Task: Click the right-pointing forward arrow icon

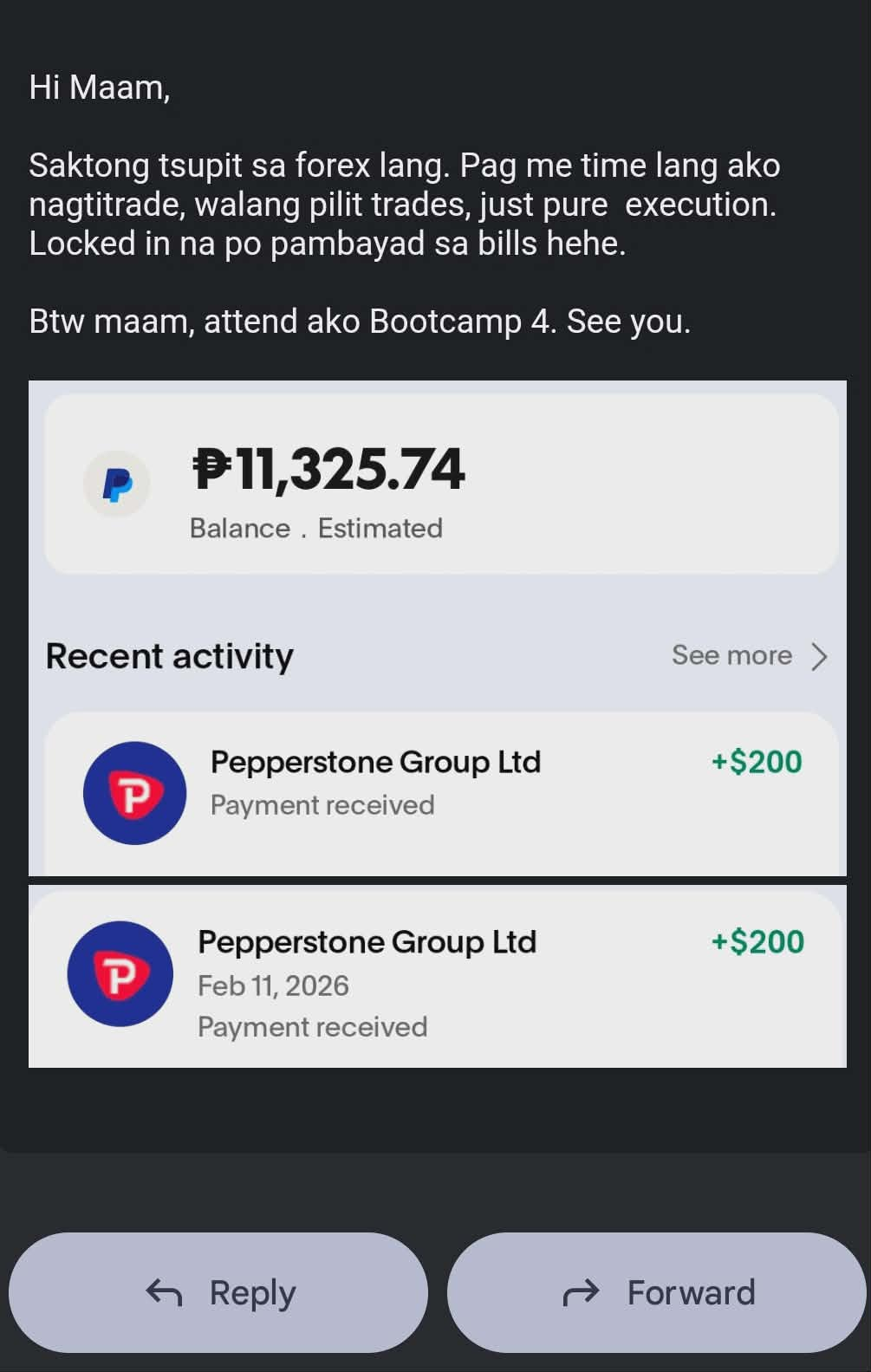Action: click(x=581, y=1292)
